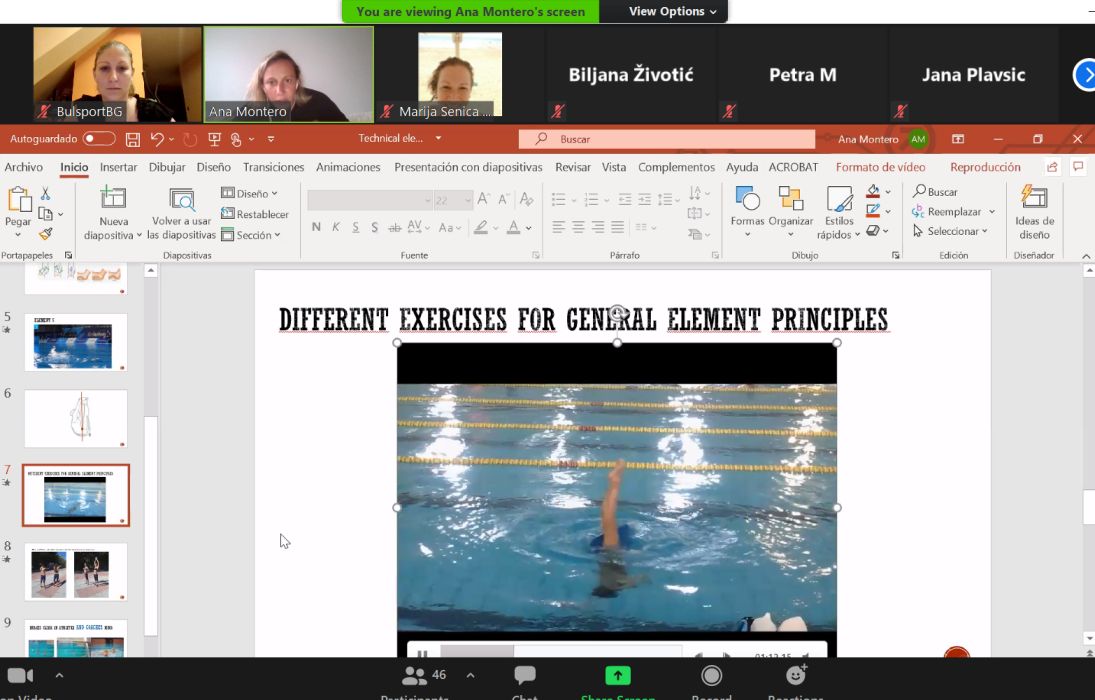Open the Archivo menu

pos(24,167)
